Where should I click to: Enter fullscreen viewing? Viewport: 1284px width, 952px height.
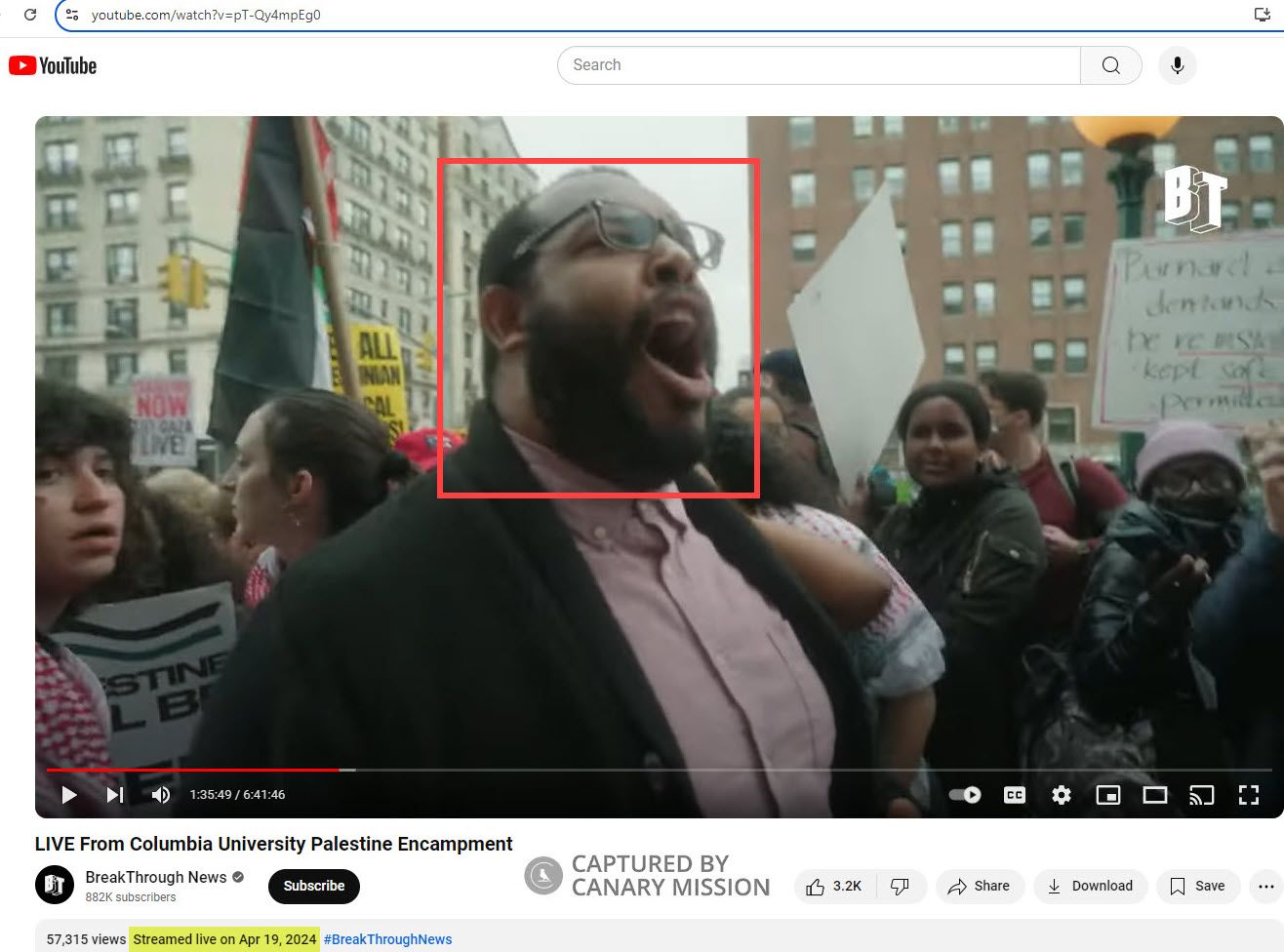coord(1249,795)
